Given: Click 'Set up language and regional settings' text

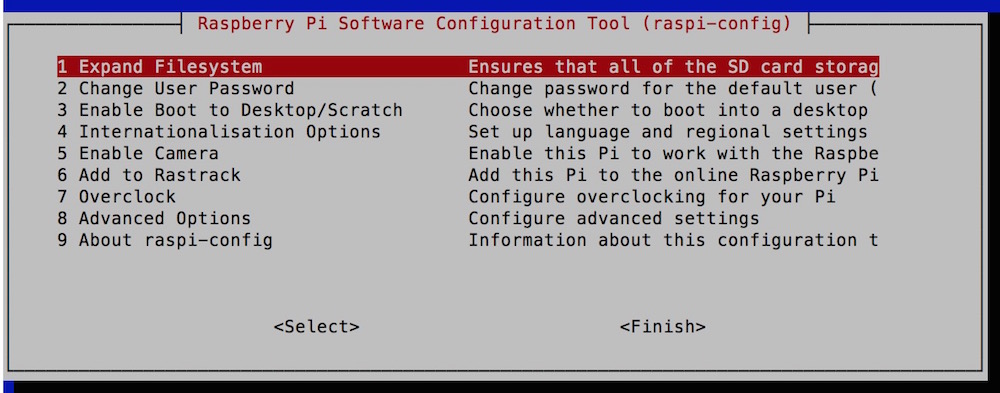Looking at the screenshot, I should (668, 132).
